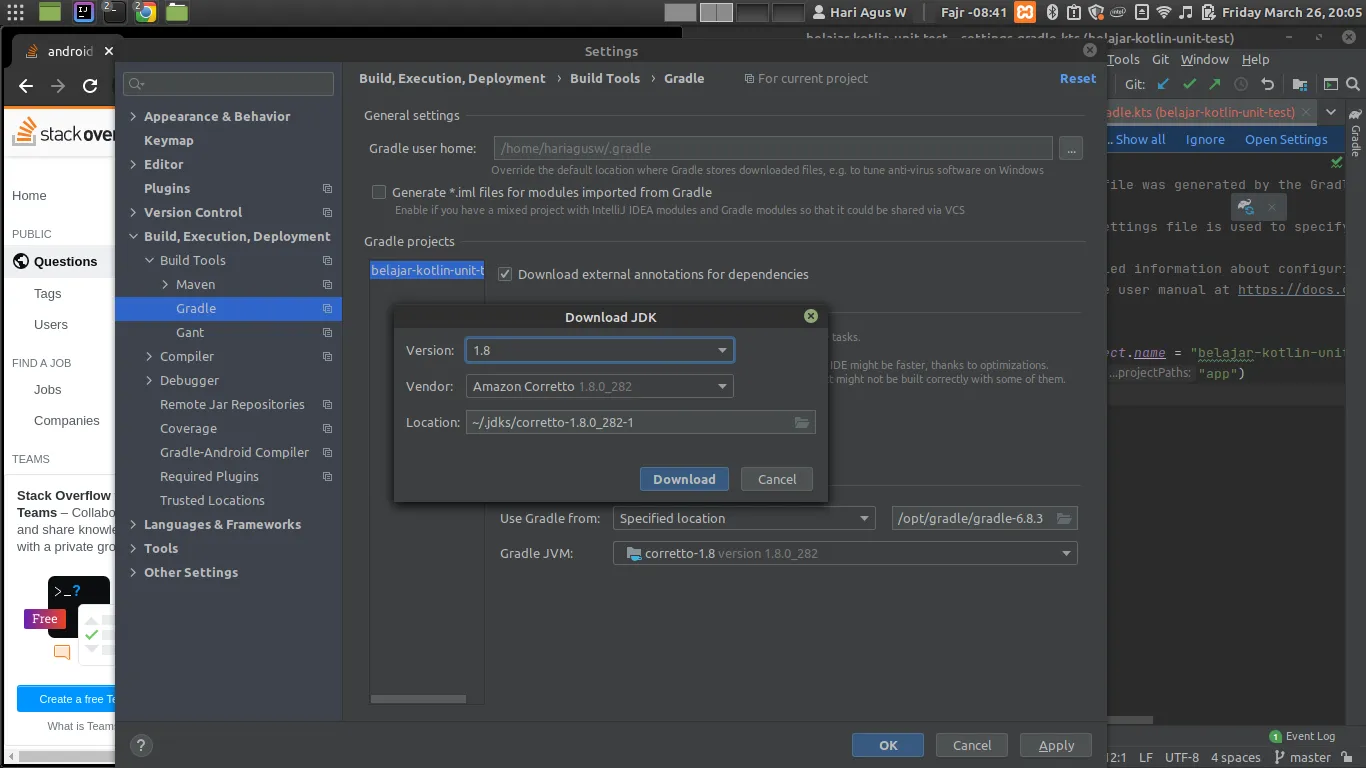1366x768 pixels.
Task: Toggle Generate *.iml files checkbox
Action: point(379,192)
